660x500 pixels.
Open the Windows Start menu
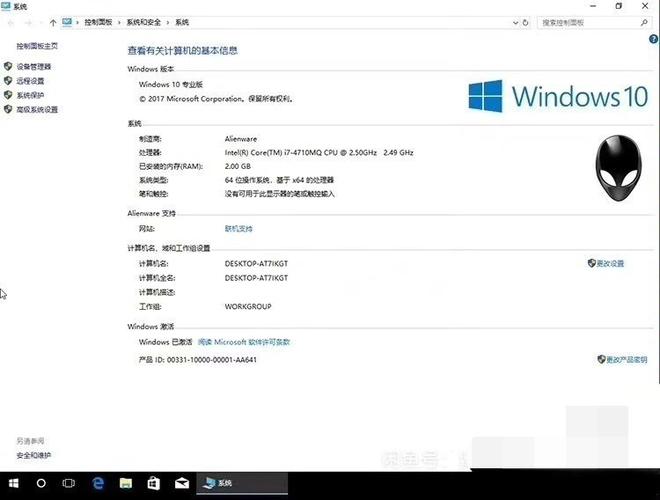tap(13, 483)
